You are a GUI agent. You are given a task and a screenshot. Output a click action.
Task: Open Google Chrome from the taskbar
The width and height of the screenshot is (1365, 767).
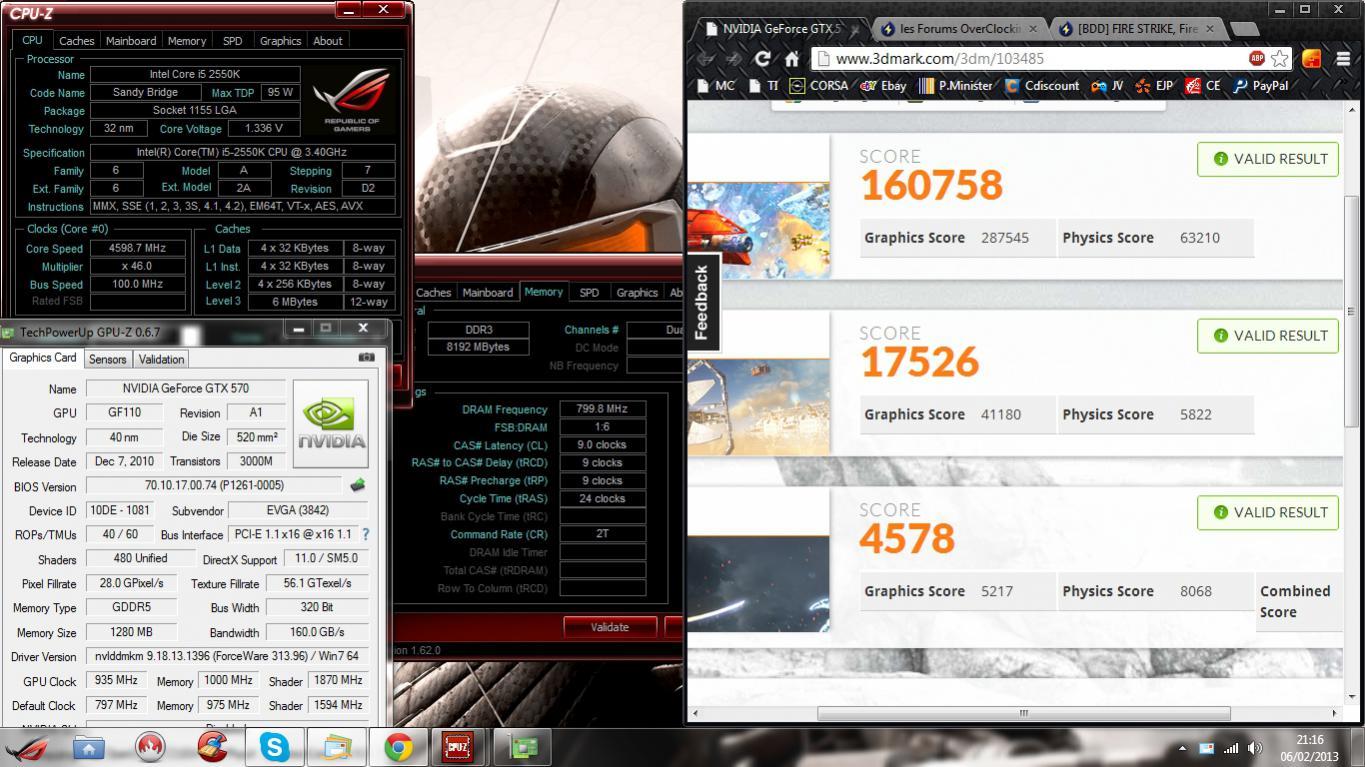398,747
